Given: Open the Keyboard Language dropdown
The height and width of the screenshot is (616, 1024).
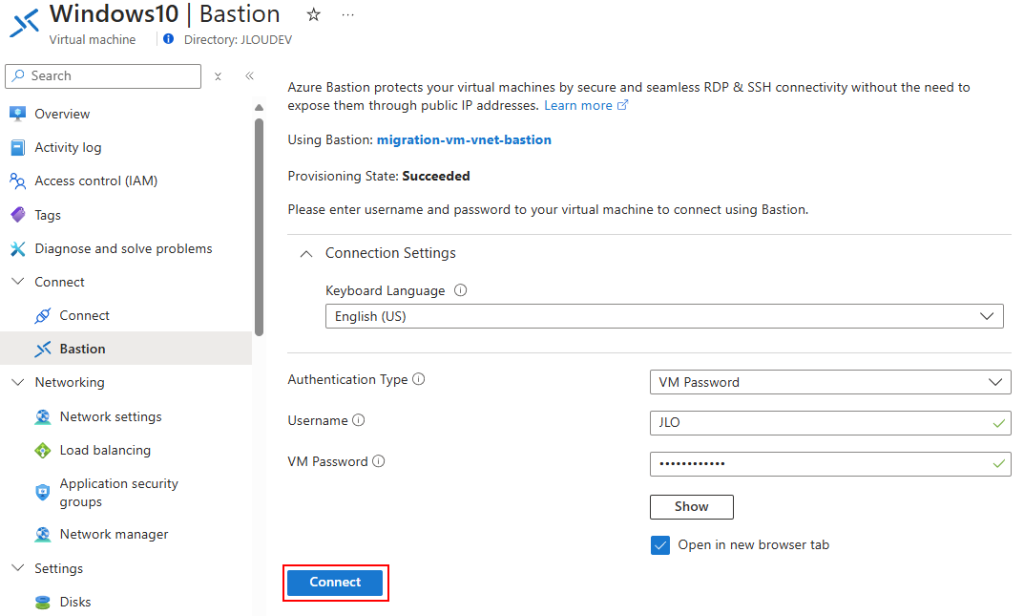Looking at the screenshot, I should click(664, 316).
